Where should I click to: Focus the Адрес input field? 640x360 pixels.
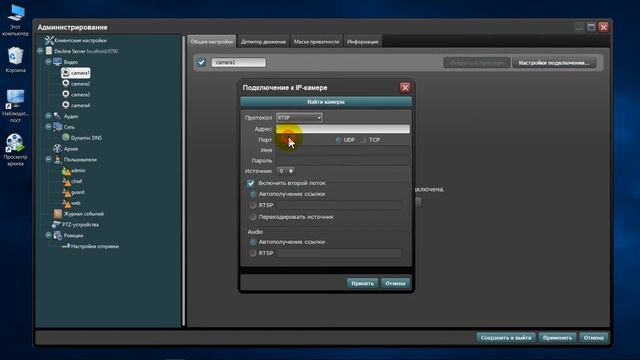point(342,129)
